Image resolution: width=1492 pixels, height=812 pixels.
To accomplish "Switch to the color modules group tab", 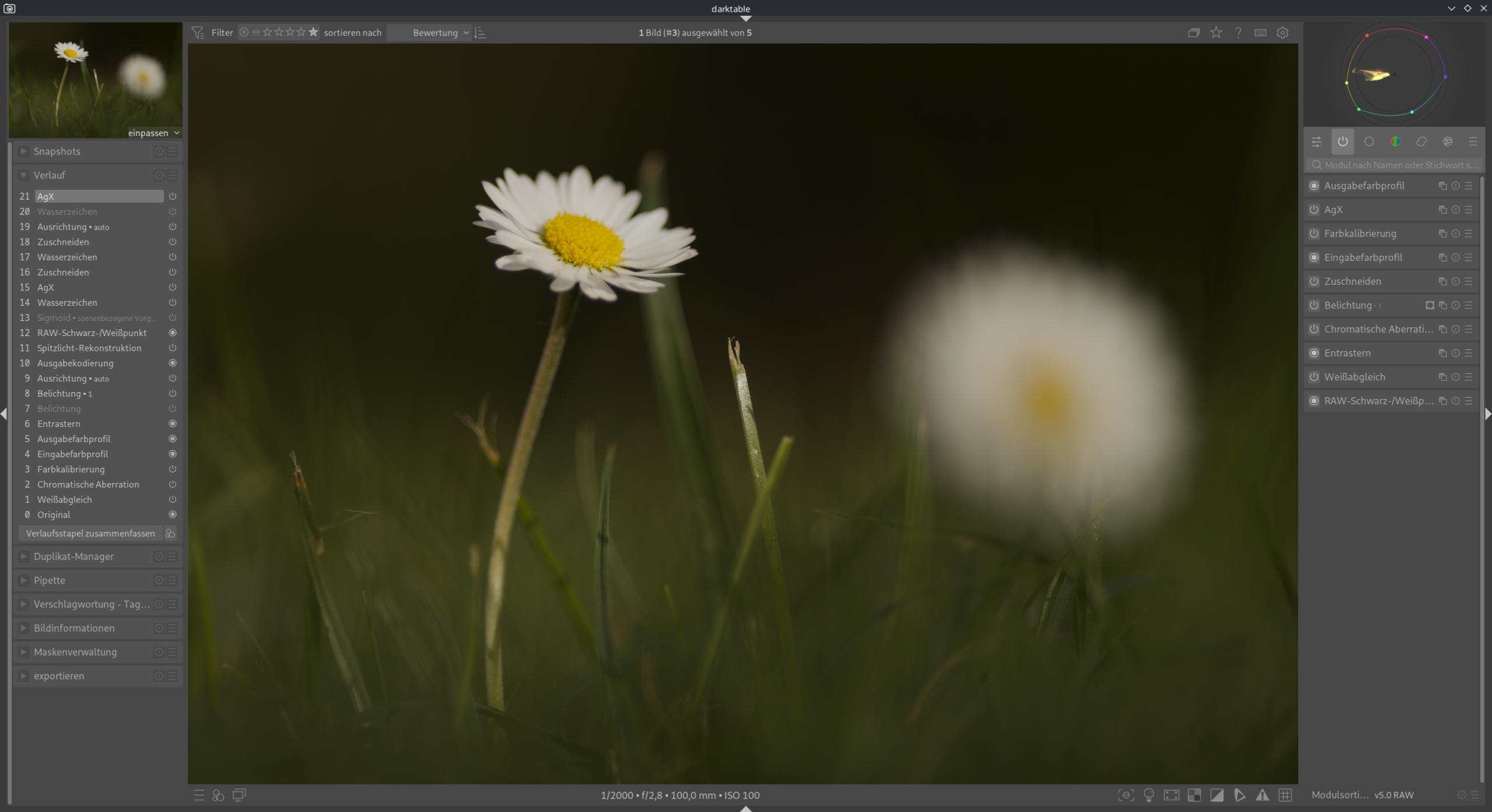I will pos(1395,142).
